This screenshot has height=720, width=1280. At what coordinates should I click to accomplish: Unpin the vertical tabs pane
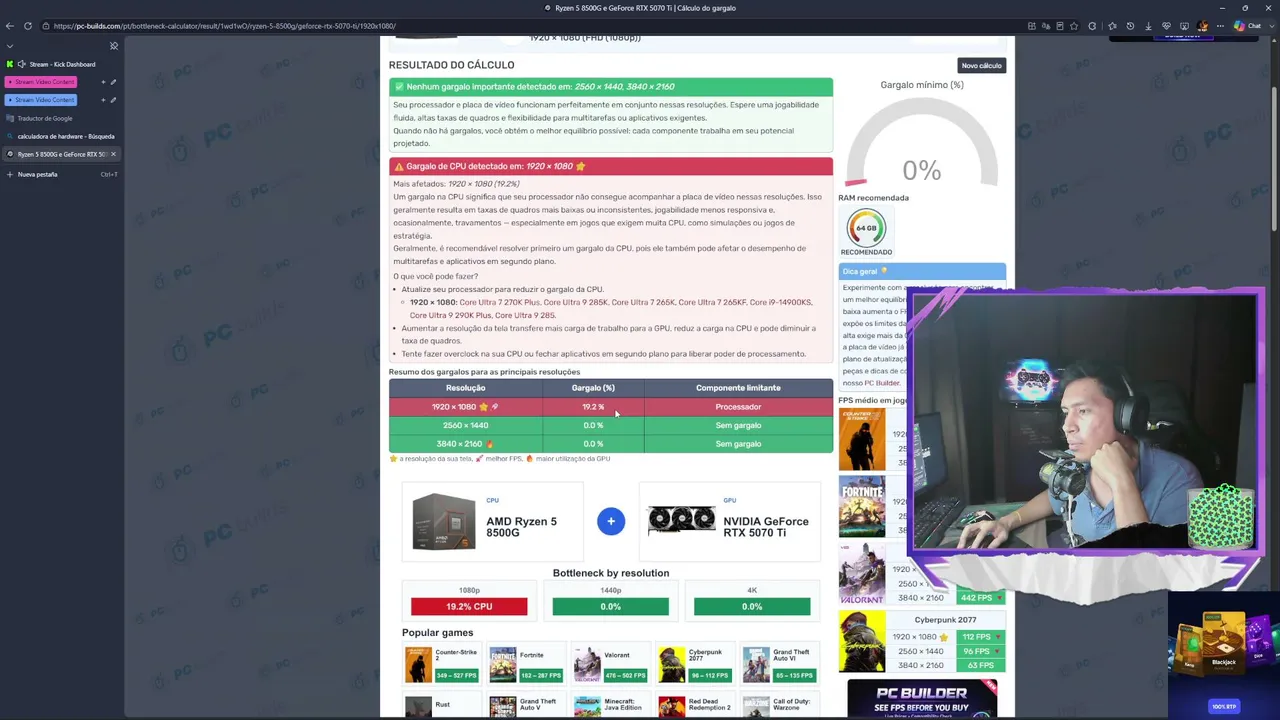114,46
